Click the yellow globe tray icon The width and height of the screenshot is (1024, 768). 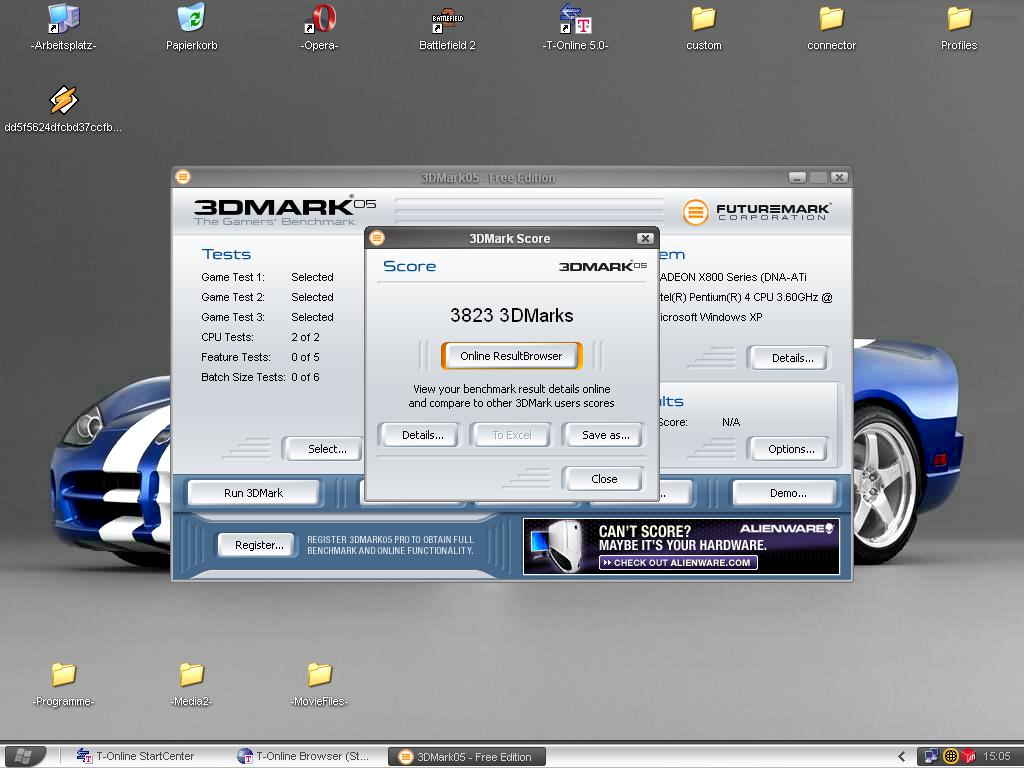[951, 756]
